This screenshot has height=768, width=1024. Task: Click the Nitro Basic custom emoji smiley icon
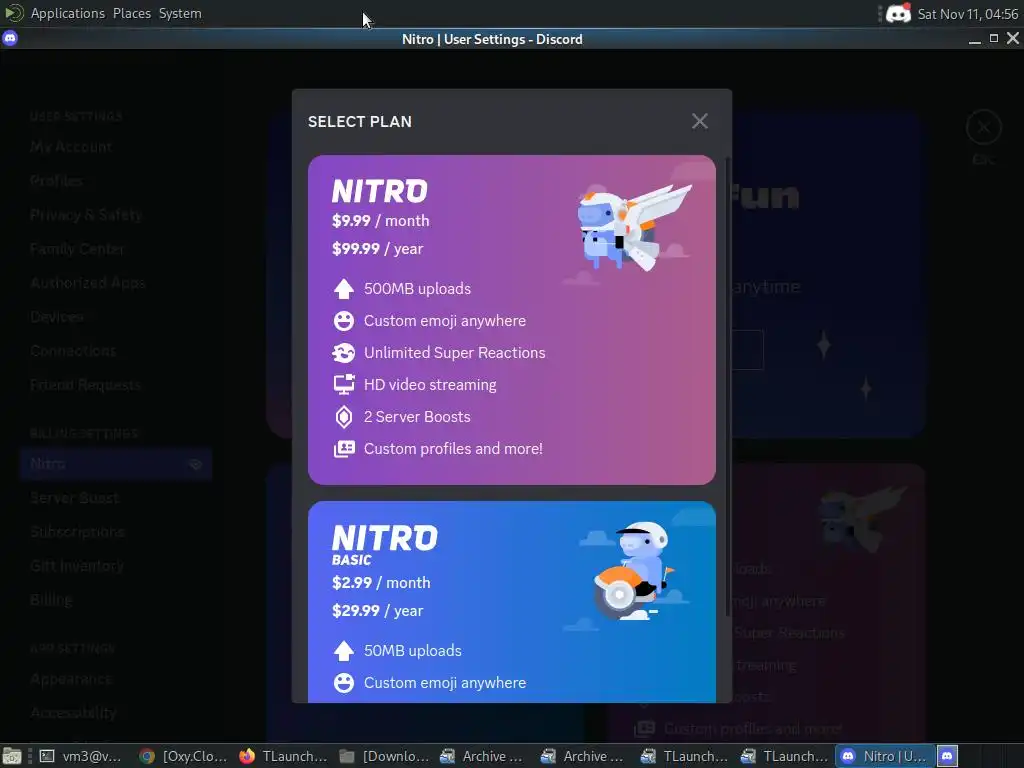tap(344, 682)
